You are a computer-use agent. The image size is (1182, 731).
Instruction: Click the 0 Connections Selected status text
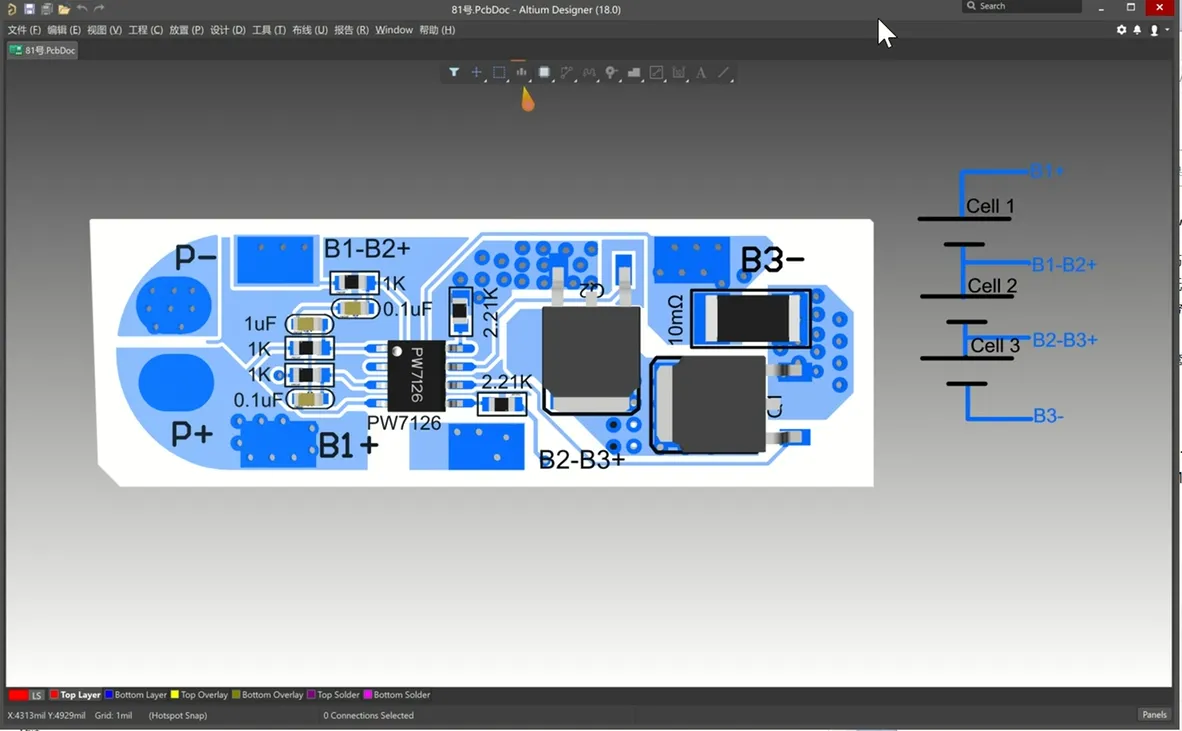coord(369,715)
